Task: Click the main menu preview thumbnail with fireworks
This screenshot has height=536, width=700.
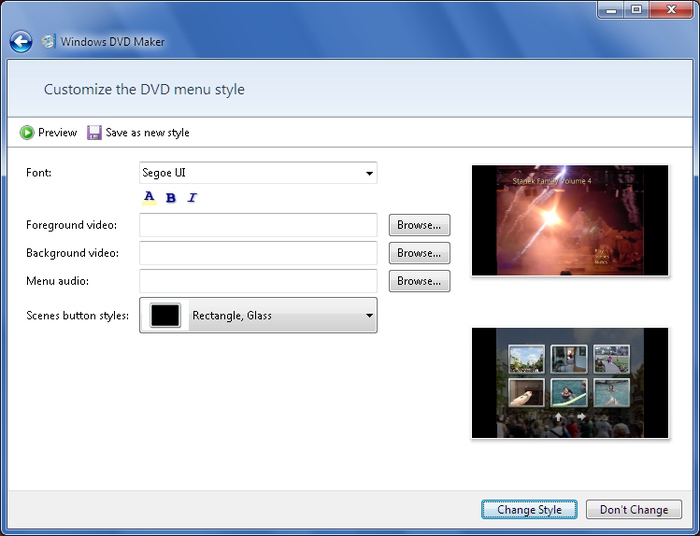Action: point(570,220)
